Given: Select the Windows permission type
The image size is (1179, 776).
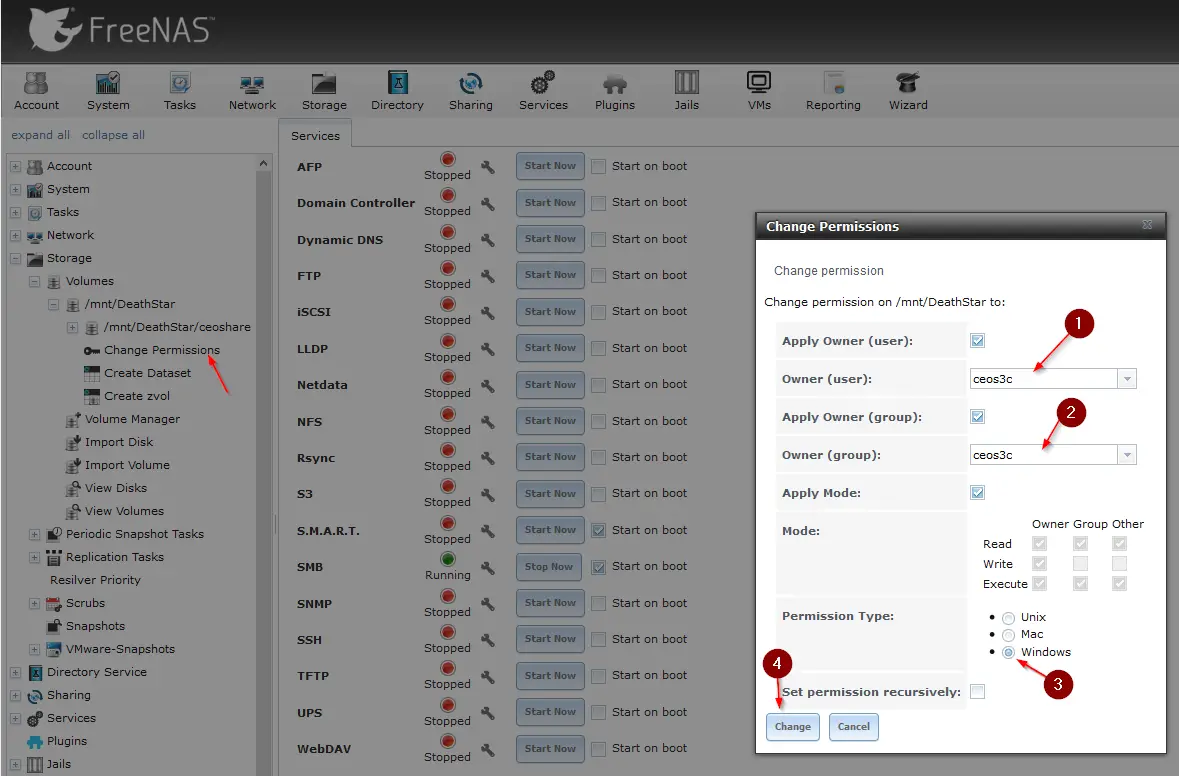Looking at the screenshot, I should (1008, 652).
